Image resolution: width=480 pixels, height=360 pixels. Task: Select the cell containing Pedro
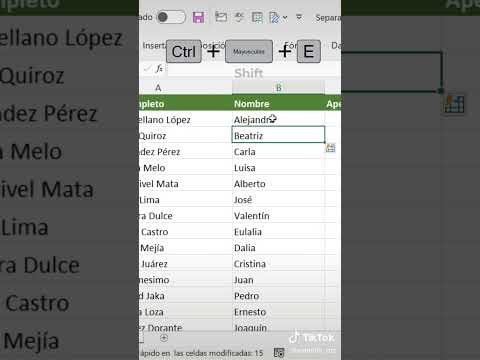(x=278, y=295)
